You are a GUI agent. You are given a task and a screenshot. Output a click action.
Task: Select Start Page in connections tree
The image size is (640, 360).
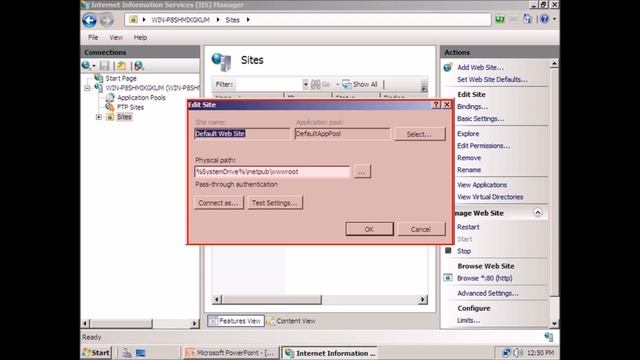pos(121,78)
